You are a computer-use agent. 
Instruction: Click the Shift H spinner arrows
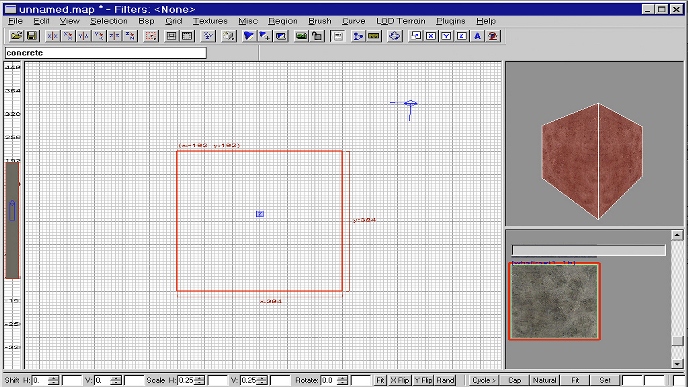point(54,380)
